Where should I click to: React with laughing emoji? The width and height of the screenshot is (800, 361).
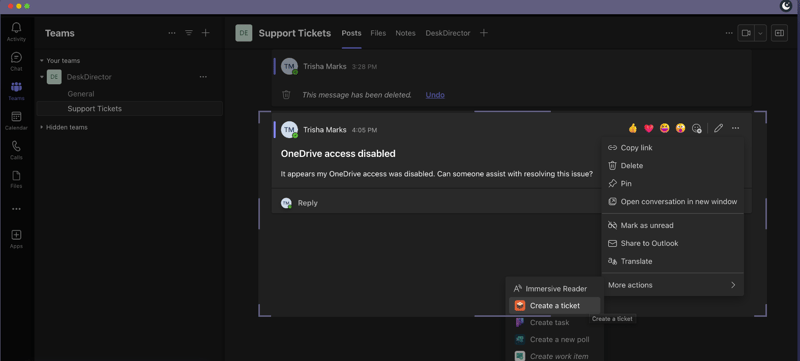[664, 128]
